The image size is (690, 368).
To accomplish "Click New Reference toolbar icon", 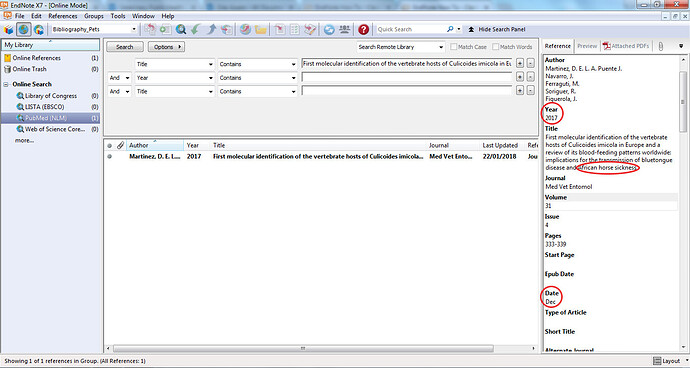I will [165, 29].
